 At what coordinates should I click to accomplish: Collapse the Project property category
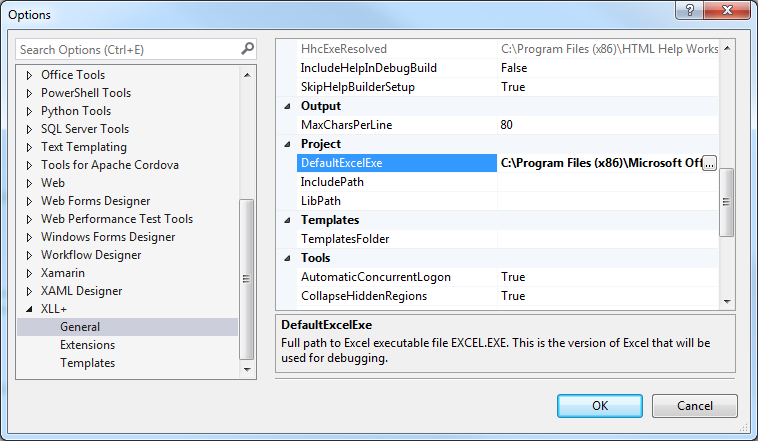point(287,144)
